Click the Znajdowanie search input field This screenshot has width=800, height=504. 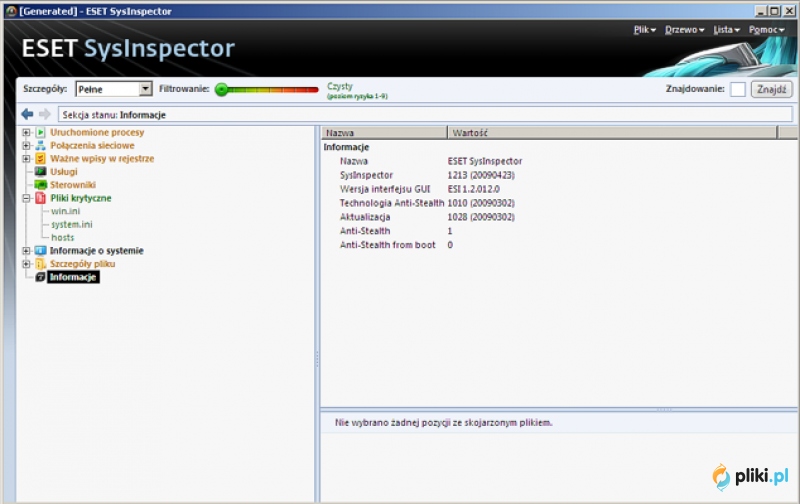click(738, 89)
